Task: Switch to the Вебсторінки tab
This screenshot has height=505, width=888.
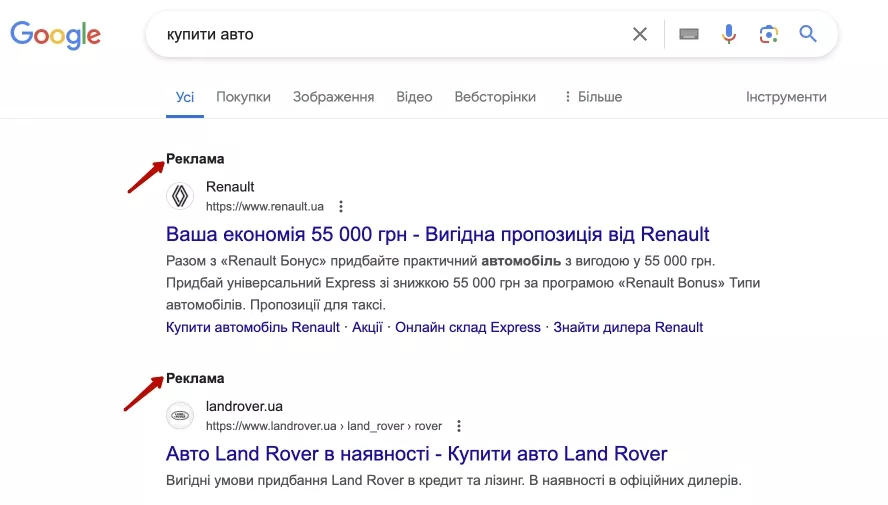Action: (x=495, y=97)
